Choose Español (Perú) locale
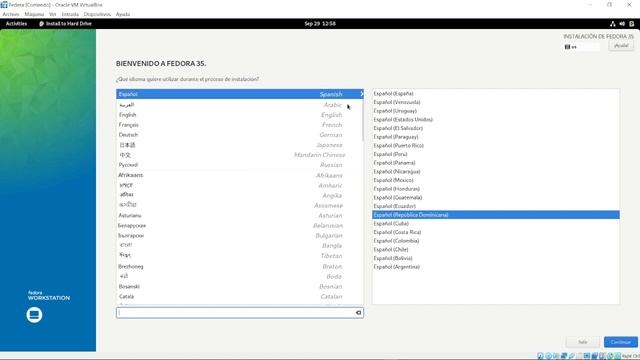 496,154
